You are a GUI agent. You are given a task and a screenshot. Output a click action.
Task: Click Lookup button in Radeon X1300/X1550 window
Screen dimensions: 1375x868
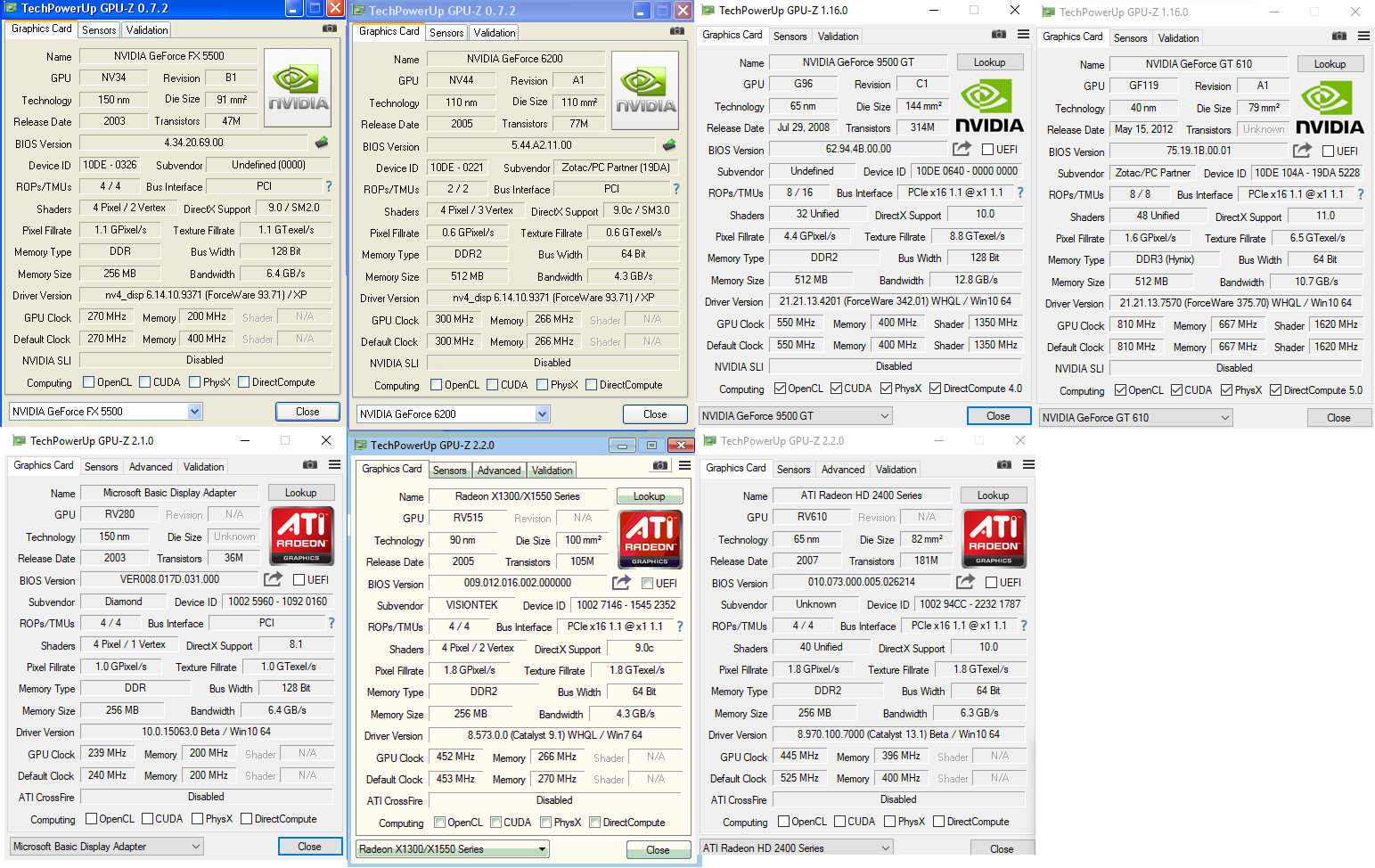pos(650,496)
